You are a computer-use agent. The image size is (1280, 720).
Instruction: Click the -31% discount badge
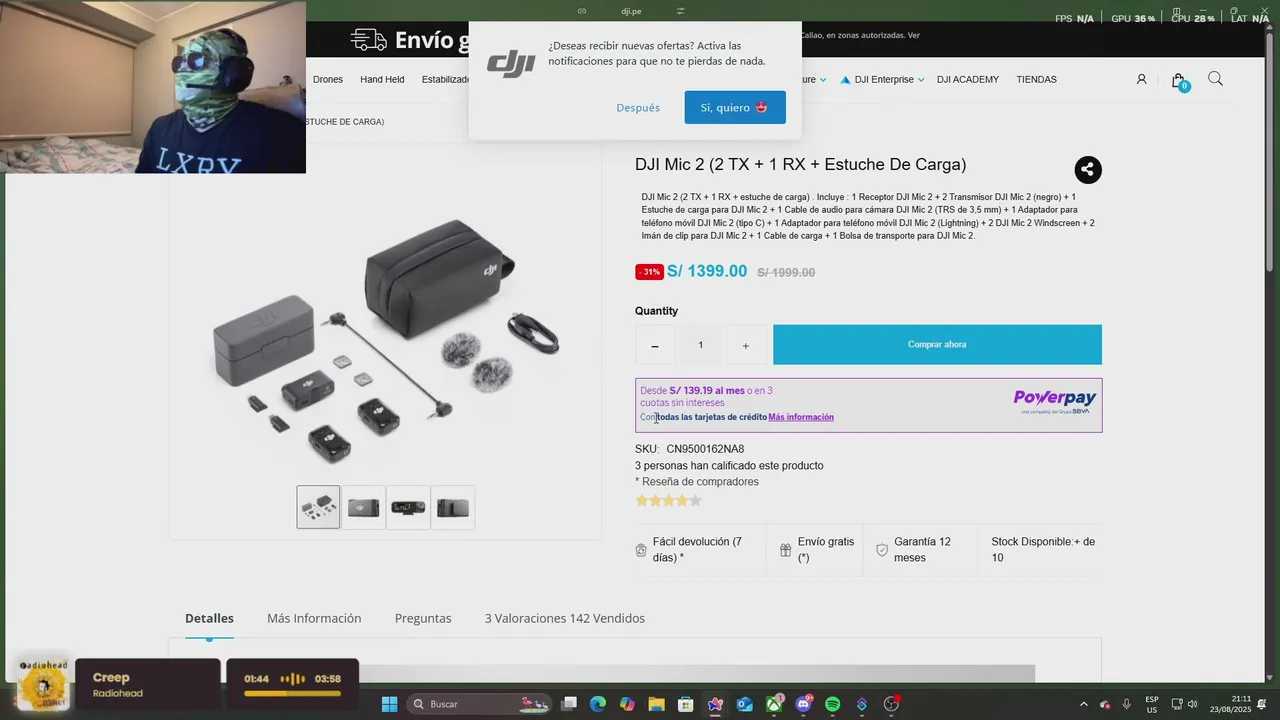[x=649, y=272]
